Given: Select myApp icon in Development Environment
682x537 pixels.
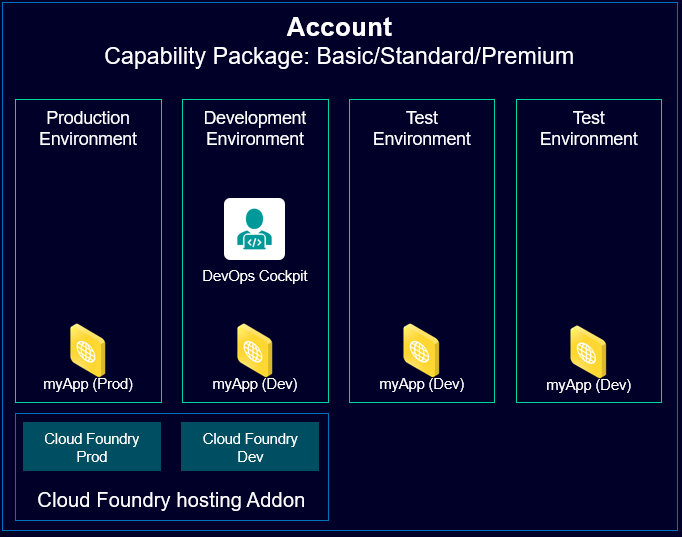Looking at the screenshot, I should pos(255,350).
